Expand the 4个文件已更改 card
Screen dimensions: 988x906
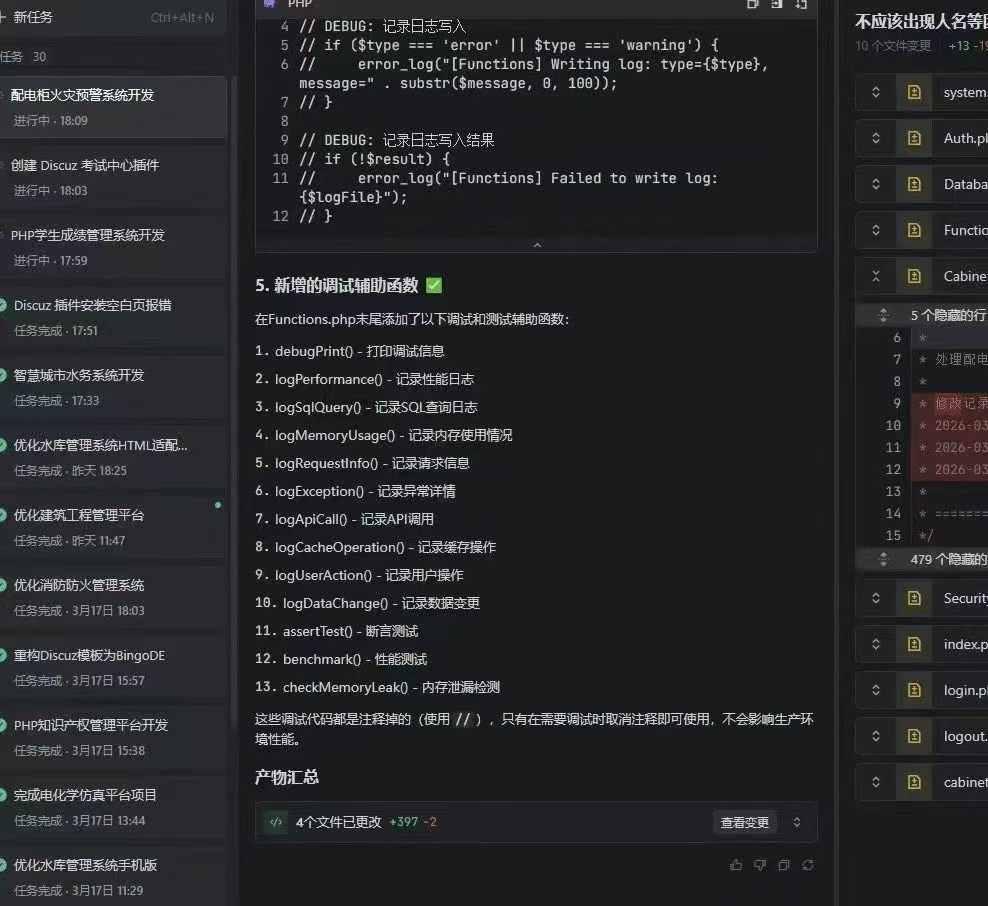(x=796, y=822)
